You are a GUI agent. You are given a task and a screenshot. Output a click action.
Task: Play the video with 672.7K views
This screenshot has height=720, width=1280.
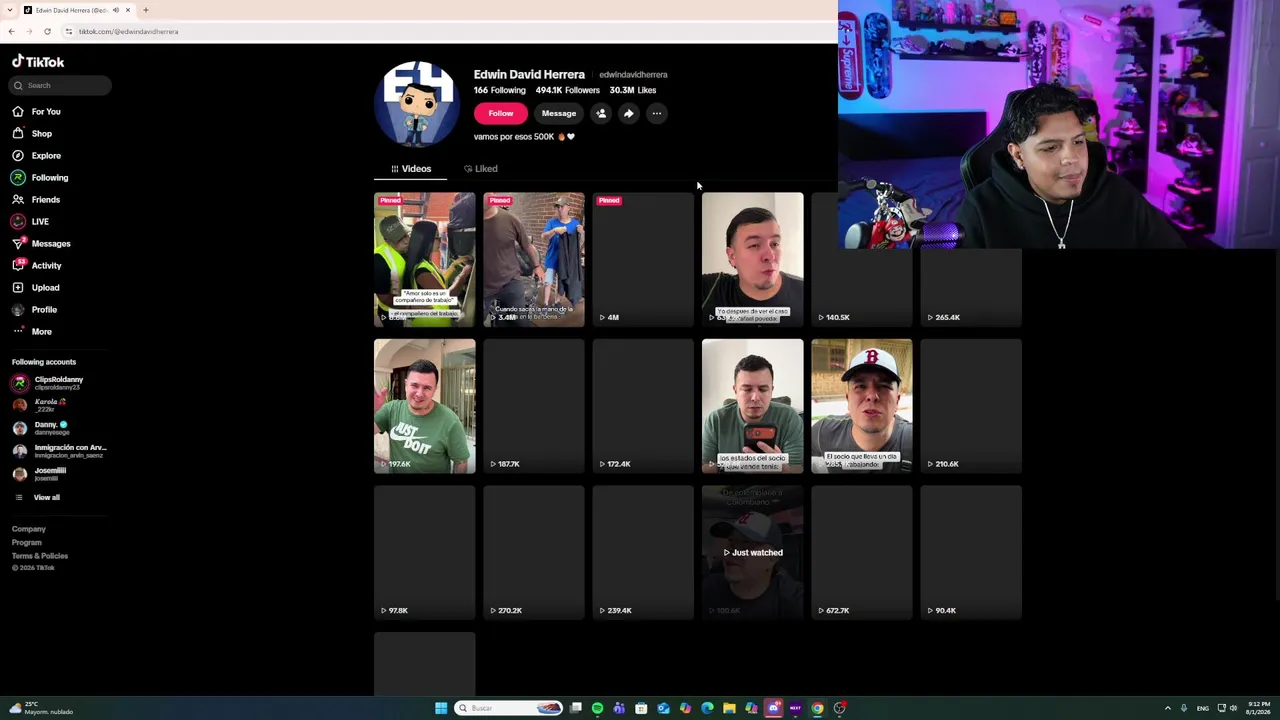tap(862, 552)
